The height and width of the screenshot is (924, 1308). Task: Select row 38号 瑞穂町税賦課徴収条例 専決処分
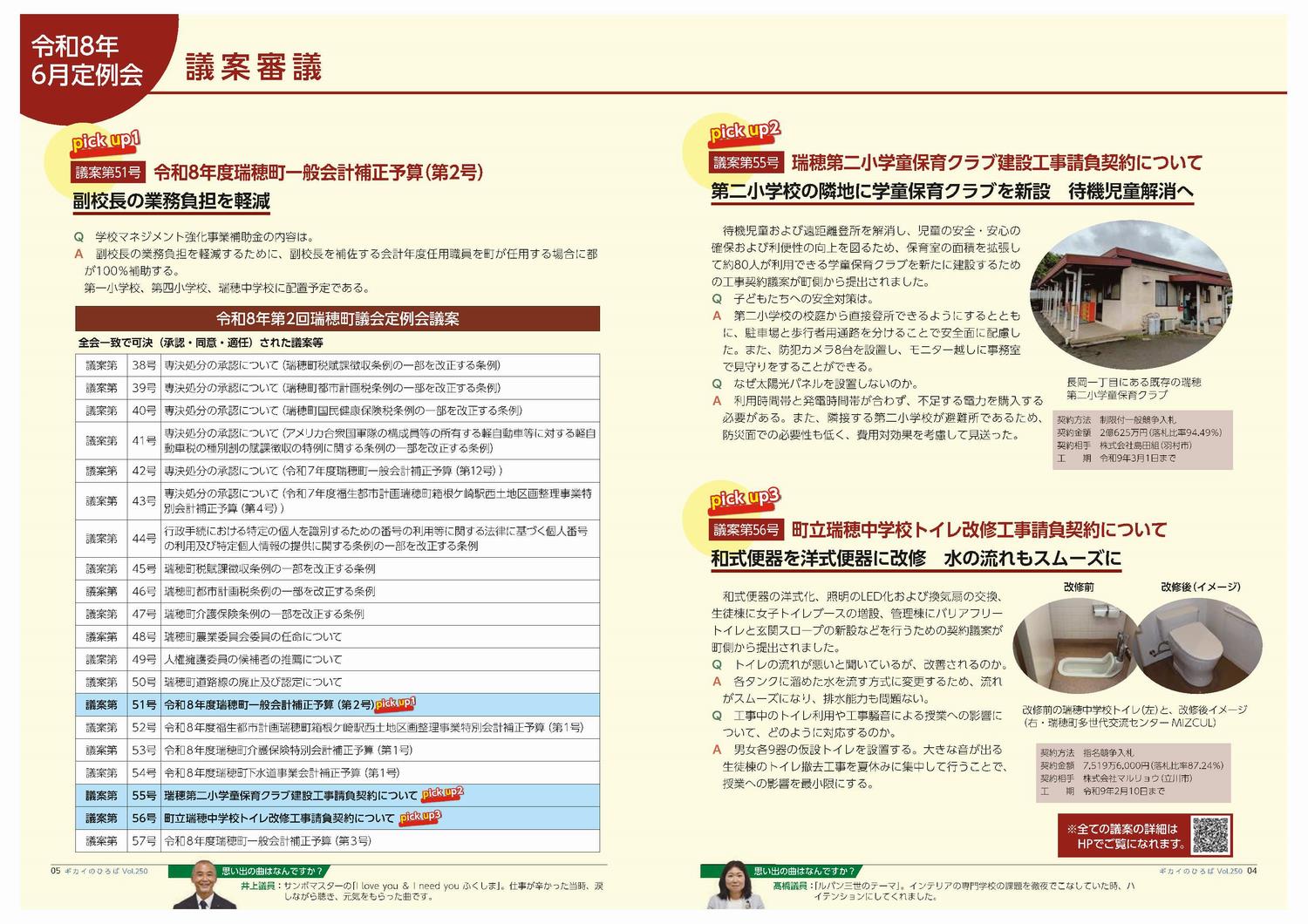(x=337, y=365)
